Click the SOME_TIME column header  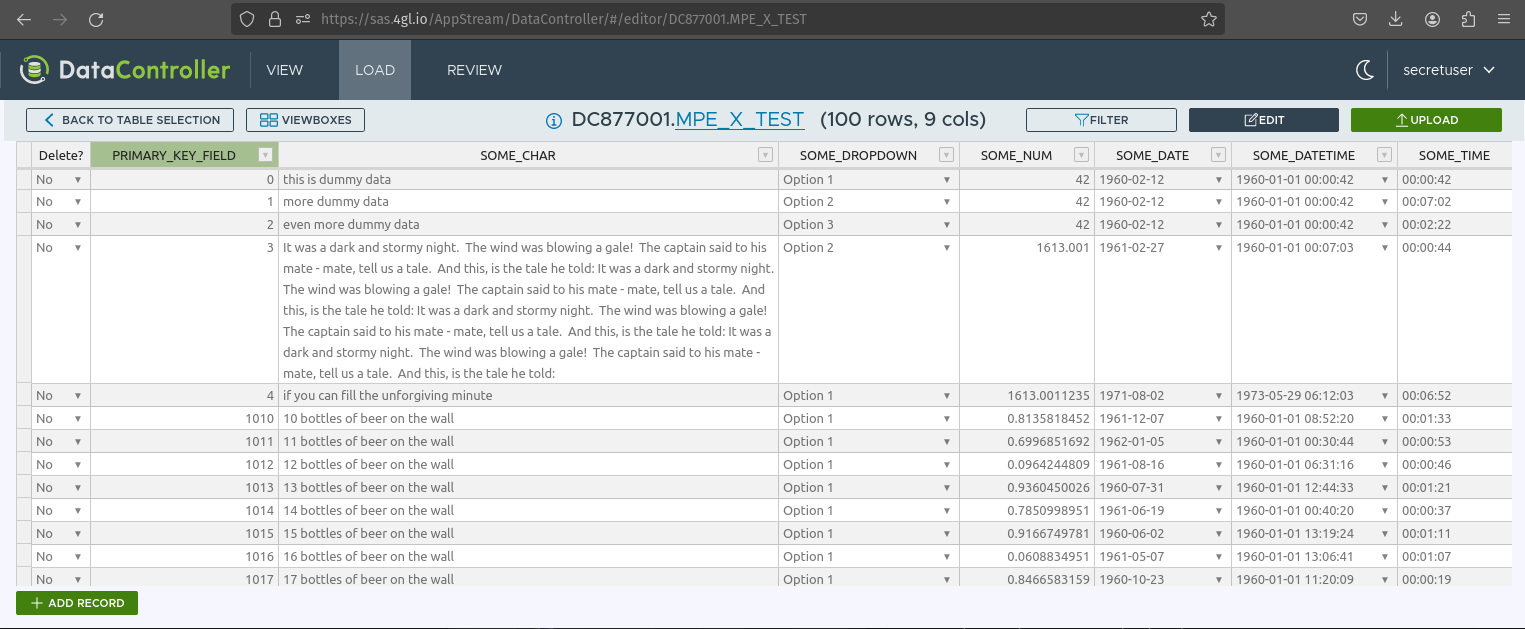point(1454,155)
